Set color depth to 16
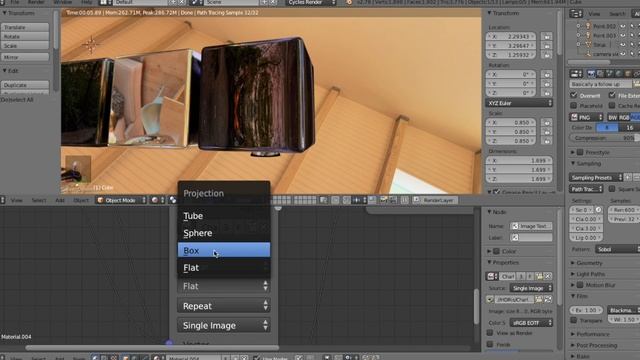Screen dimensions: 640x360 629,128
